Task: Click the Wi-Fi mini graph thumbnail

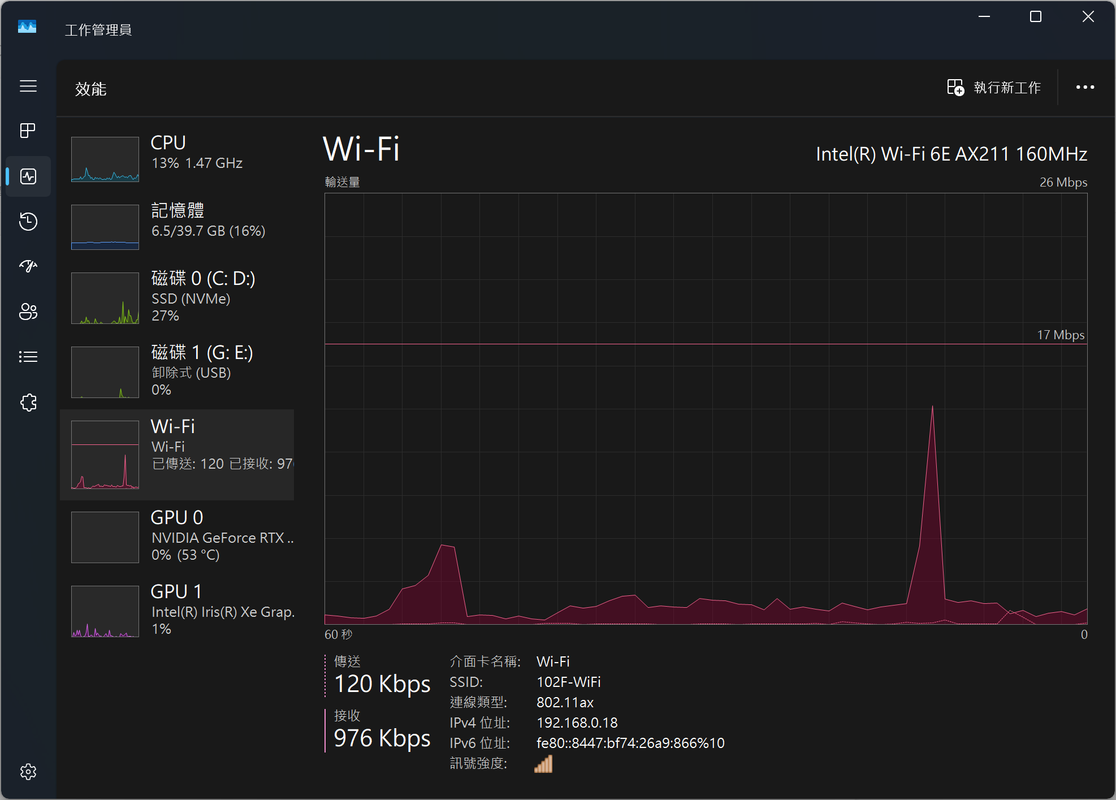Action: click(105, 455)
